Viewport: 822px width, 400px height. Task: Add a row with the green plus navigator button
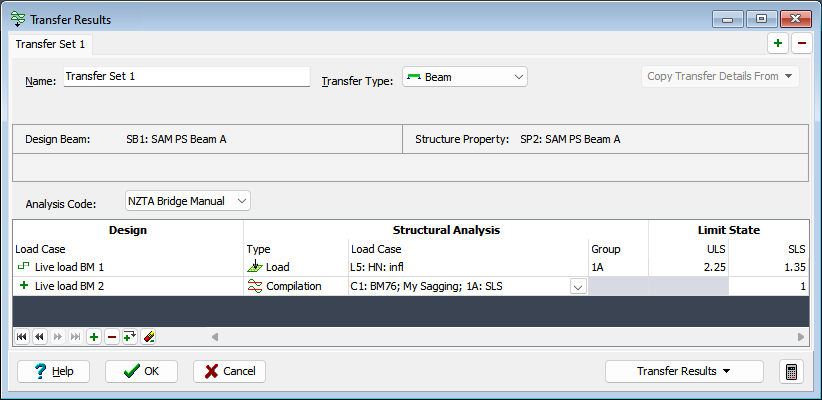click(94, 337)
